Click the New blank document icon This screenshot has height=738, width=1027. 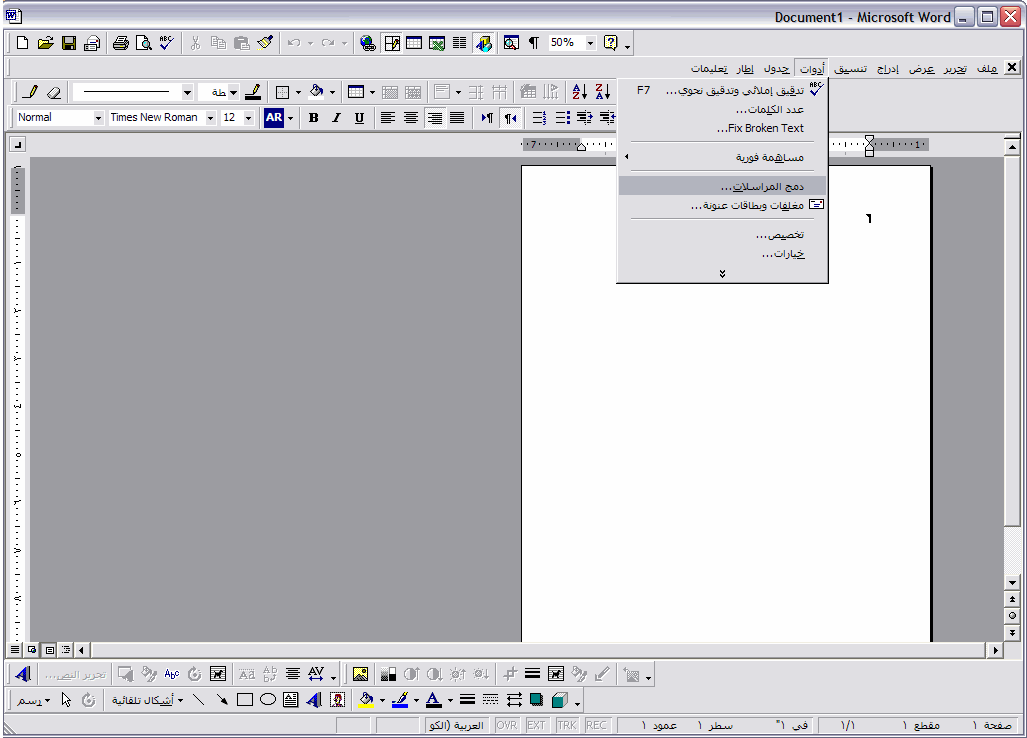coord(22,43)
